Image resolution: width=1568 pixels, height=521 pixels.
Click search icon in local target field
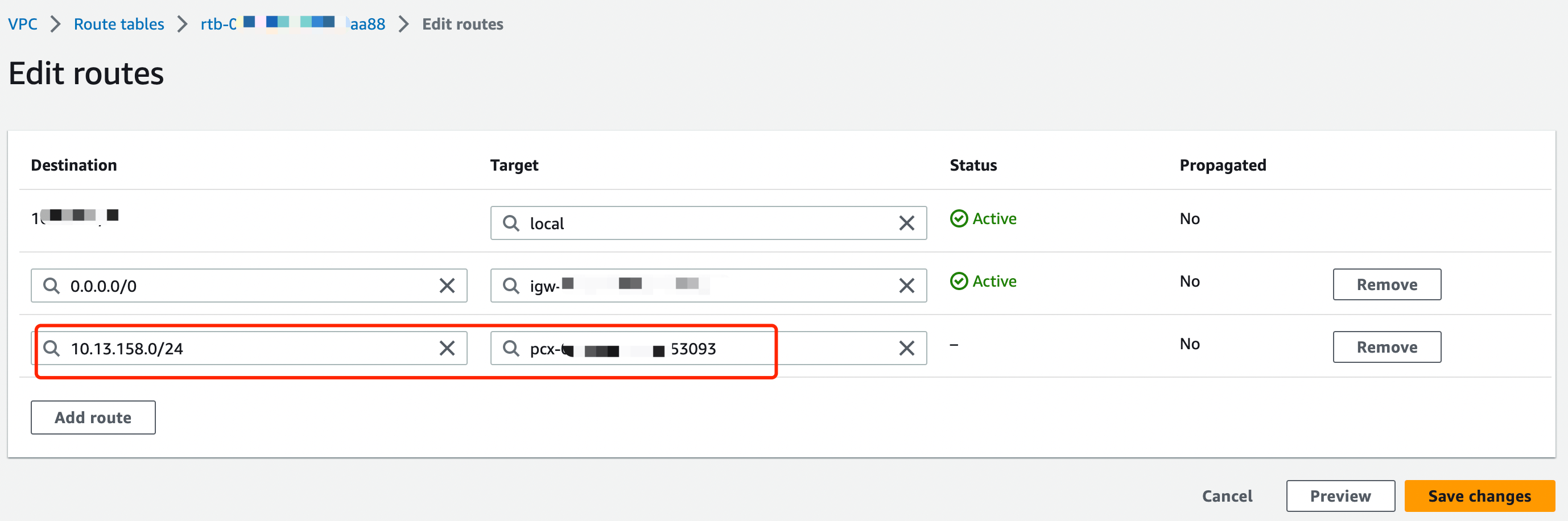click(511, 224)
